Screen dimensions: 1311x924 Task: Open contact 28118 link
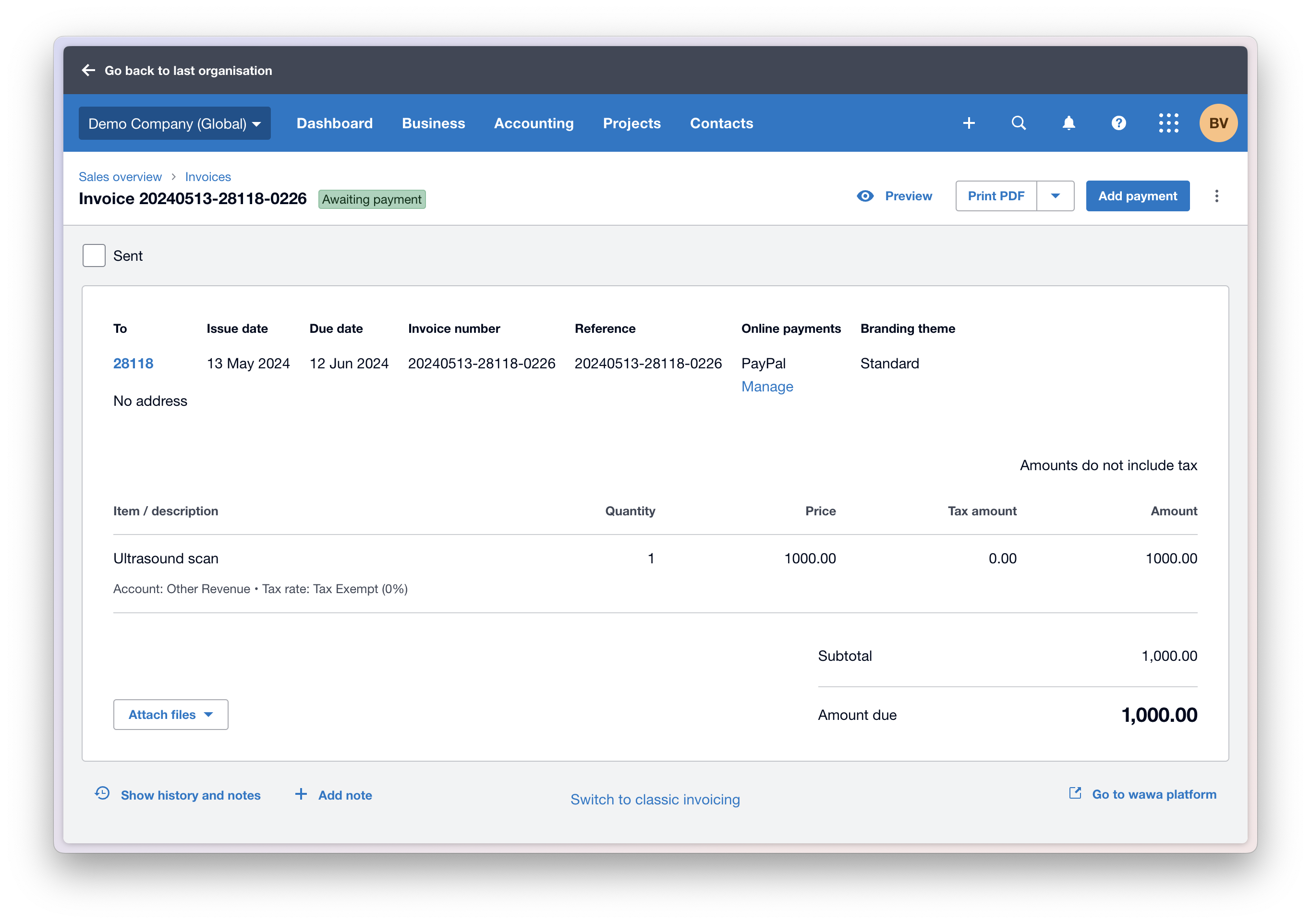click(x=133, y=363)
